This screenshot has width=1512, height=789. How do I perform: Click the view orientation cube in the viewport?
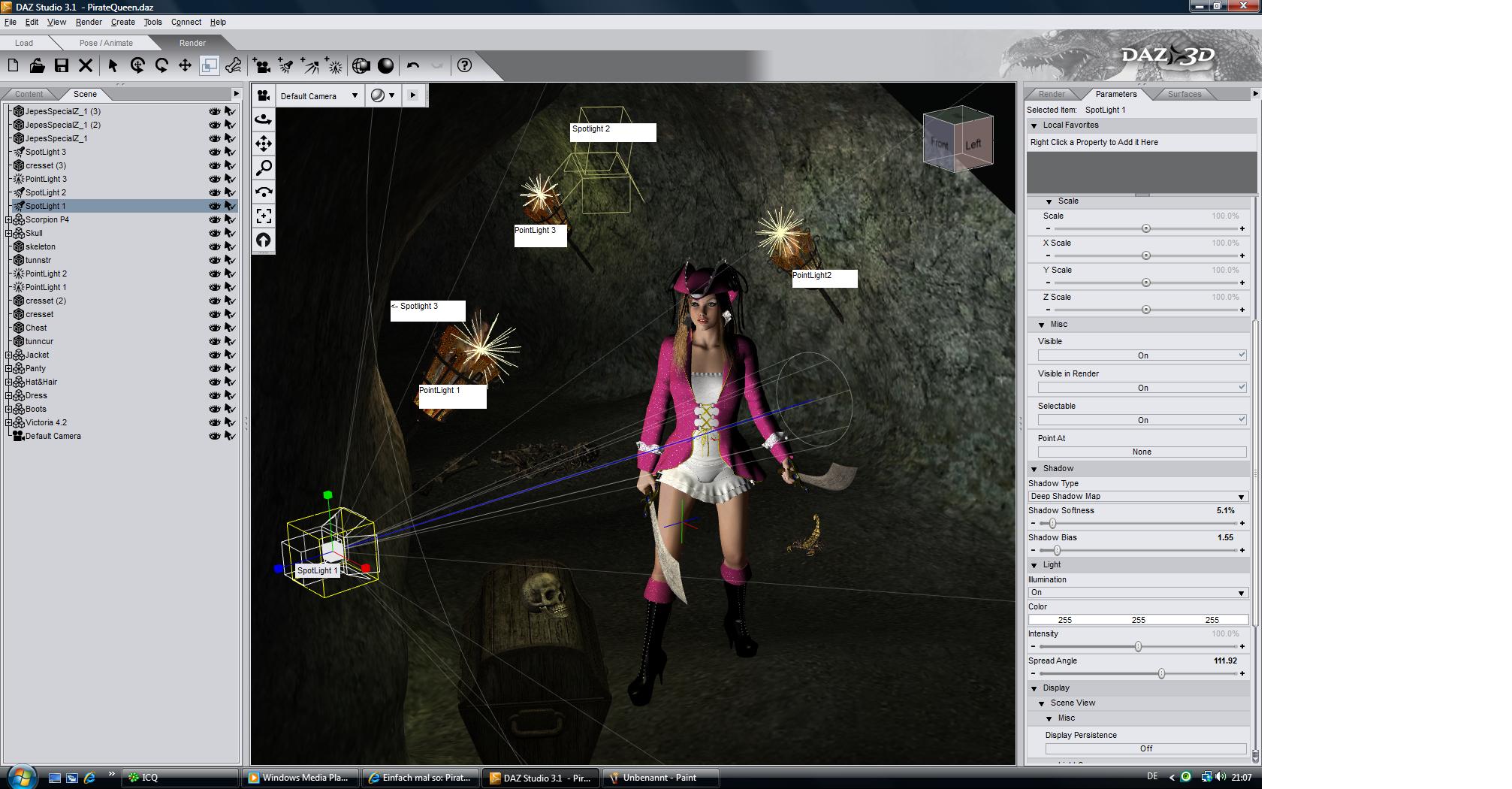(x=958, y=140)
